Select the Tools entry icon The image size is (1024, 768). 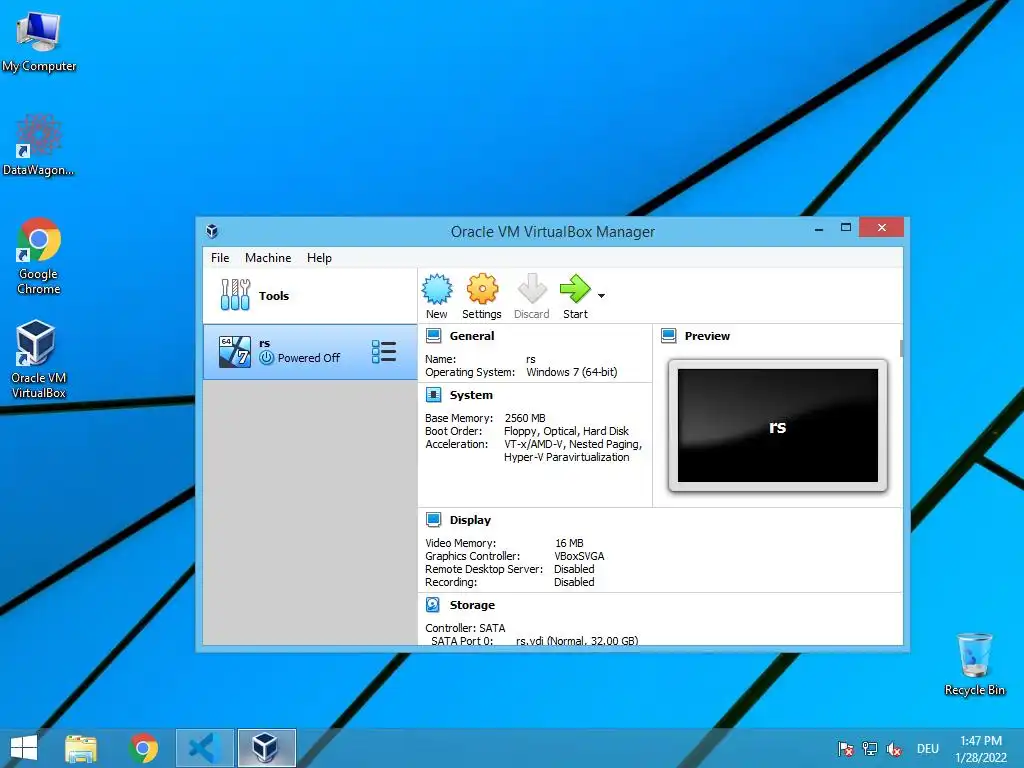click(x=235, y=295)
